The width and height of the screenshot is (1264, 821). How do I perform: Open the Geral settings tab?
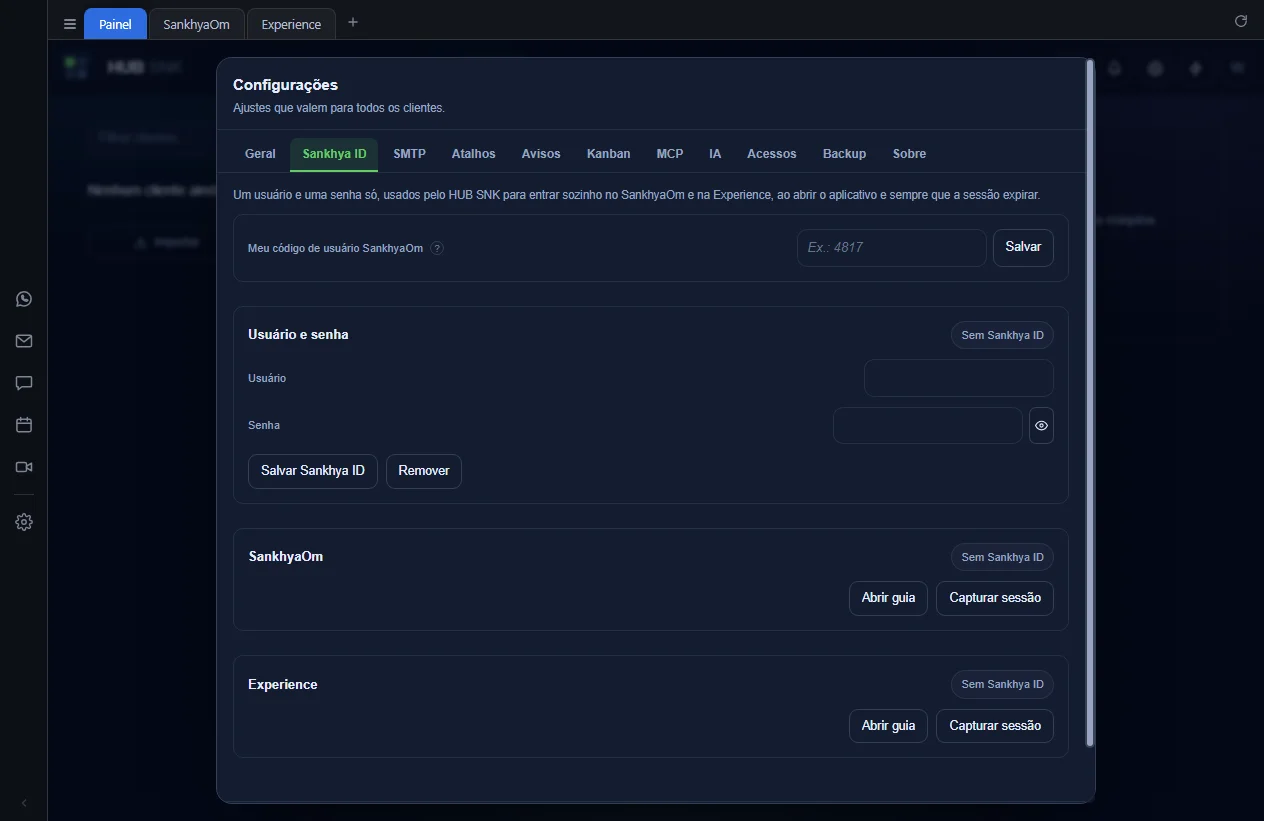coord(260,154)
